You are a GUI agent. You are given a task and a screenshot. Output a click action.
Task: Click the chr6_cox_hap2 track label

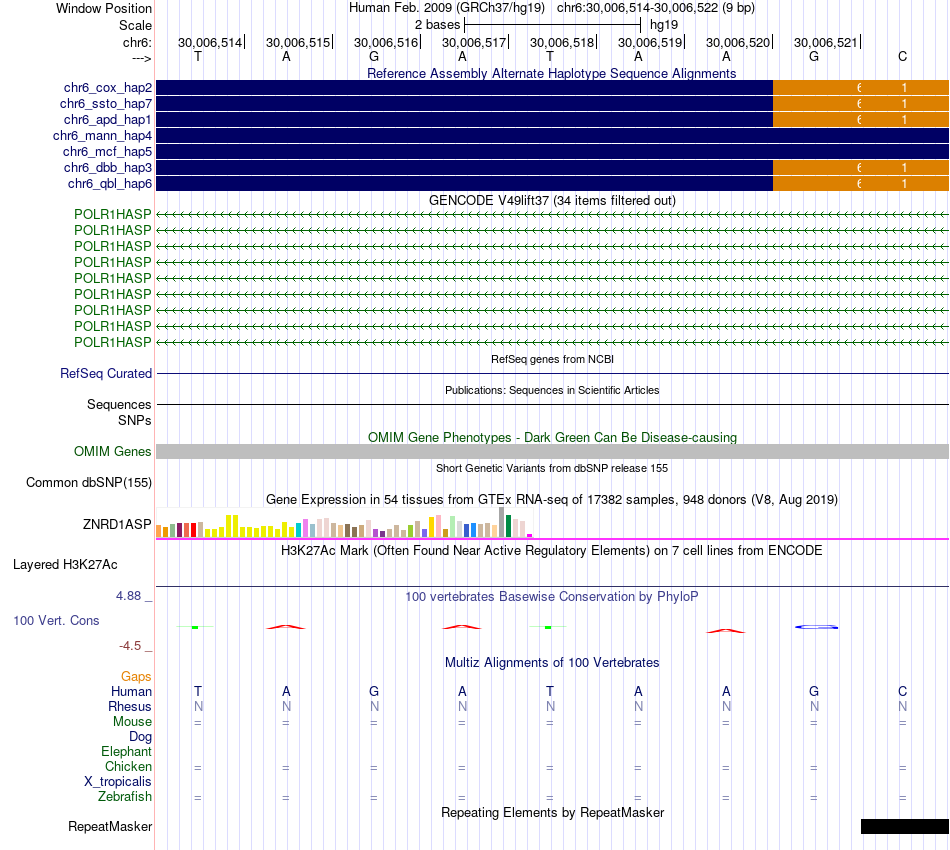[107, 88]
